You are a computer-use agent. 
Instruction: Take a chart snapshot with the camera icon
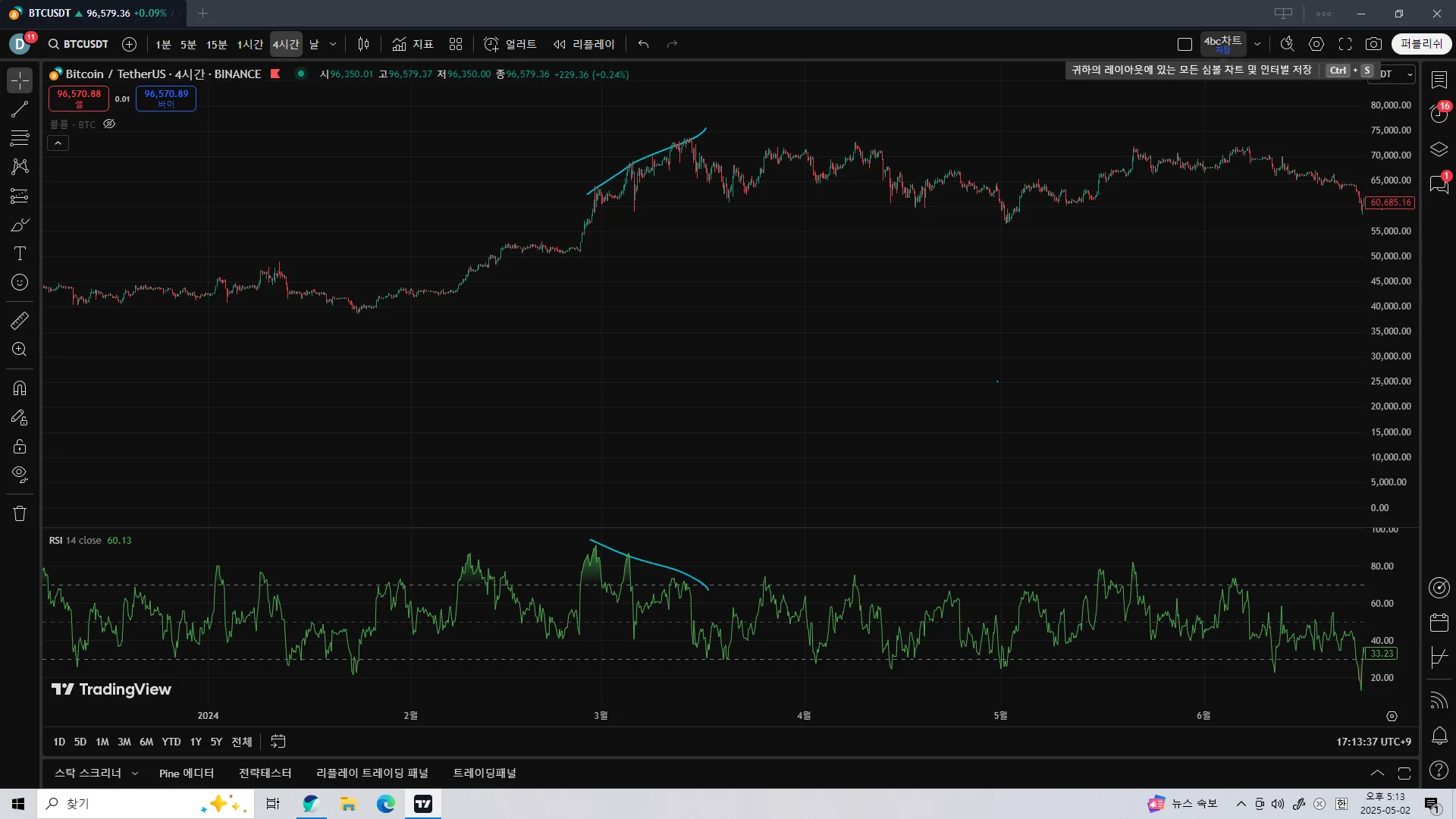click(1373, 44)
